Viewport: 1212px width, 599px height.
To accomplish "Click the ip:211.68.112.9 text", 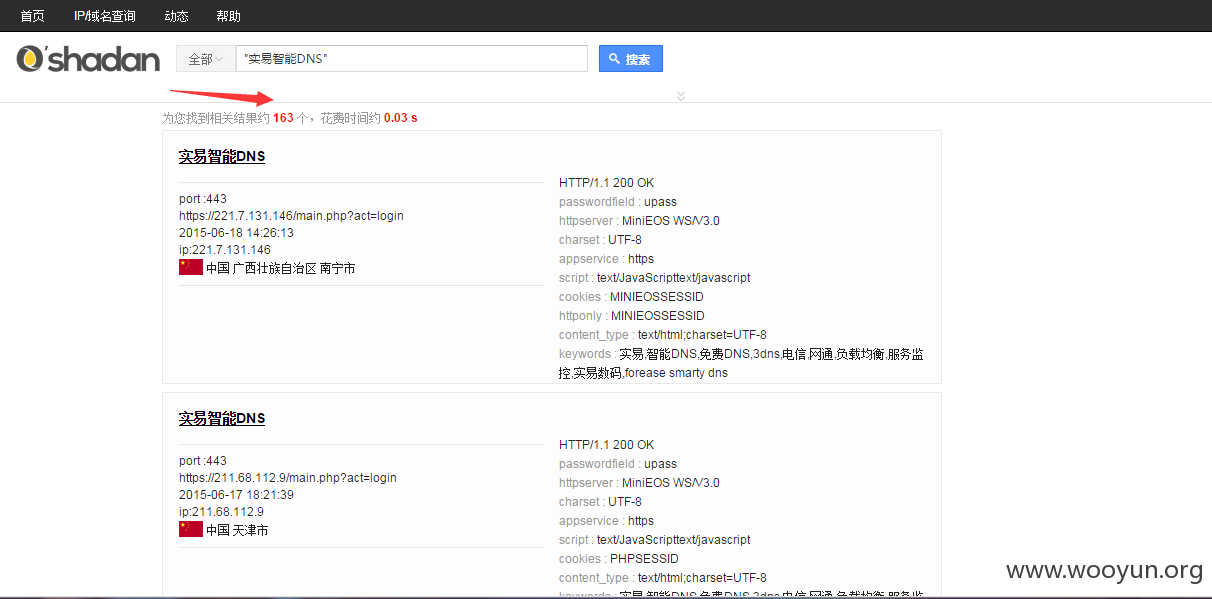I will (221, 511).
